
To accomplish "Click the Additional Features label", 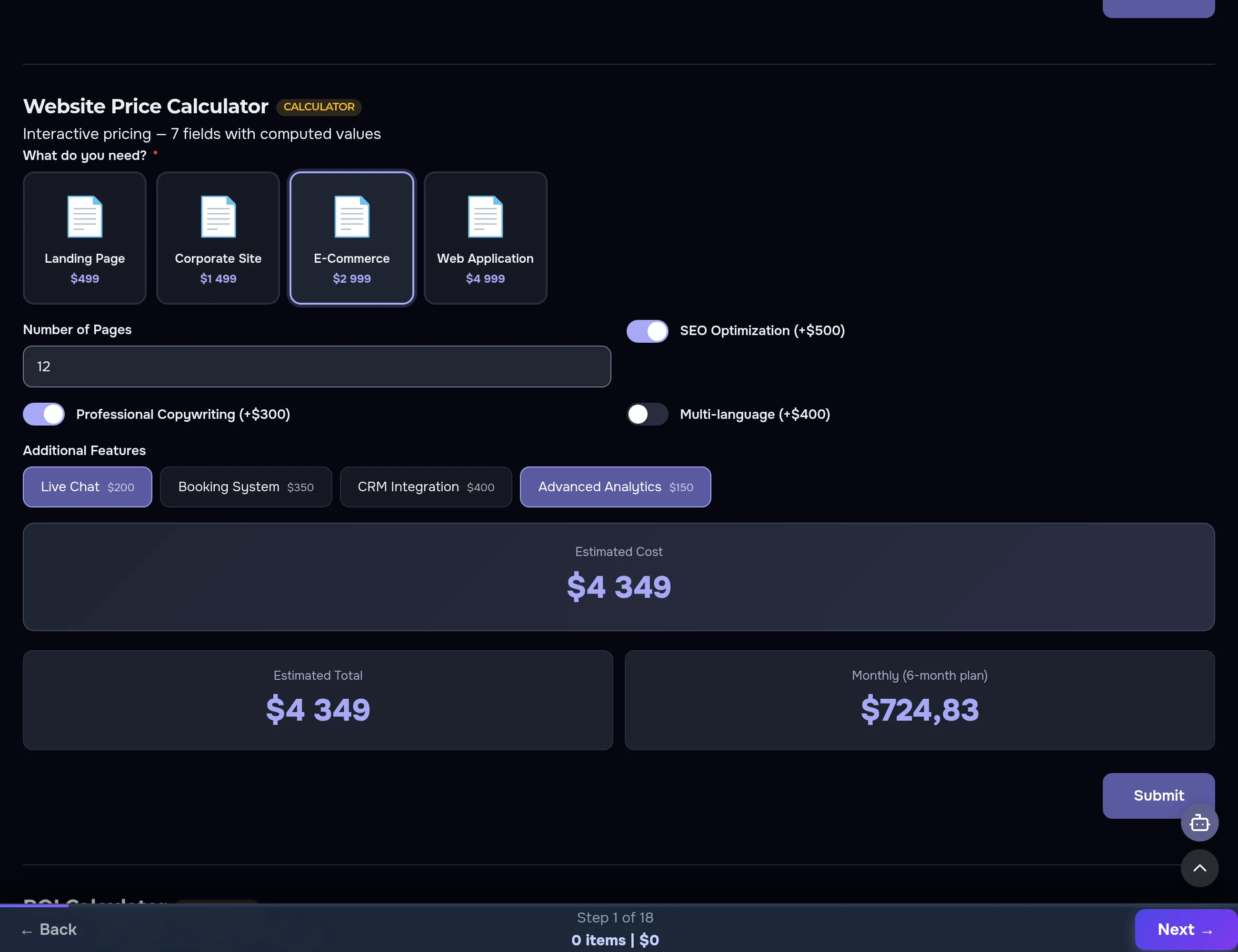I will 84,450.
